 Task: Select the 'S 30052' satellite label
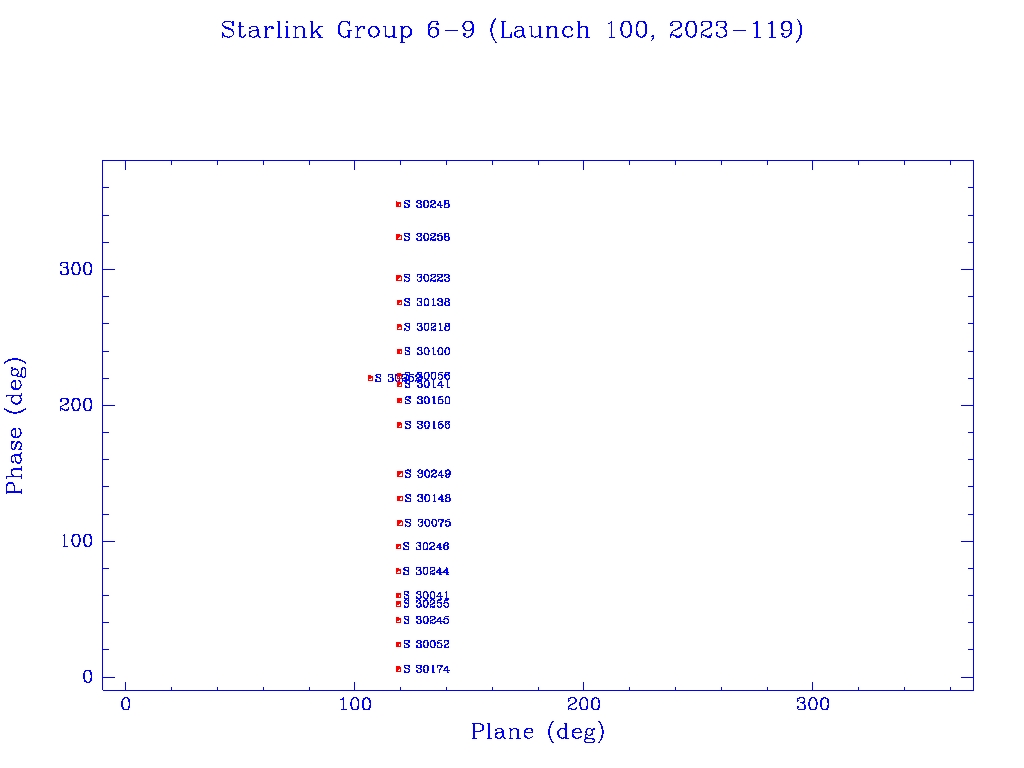(x=426, y=645)
